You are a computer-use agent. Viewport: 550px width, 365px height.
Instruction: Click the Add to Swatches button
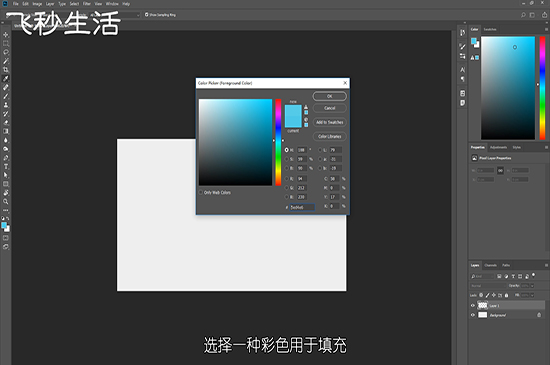pyautogui.click(x=329, y=122)
